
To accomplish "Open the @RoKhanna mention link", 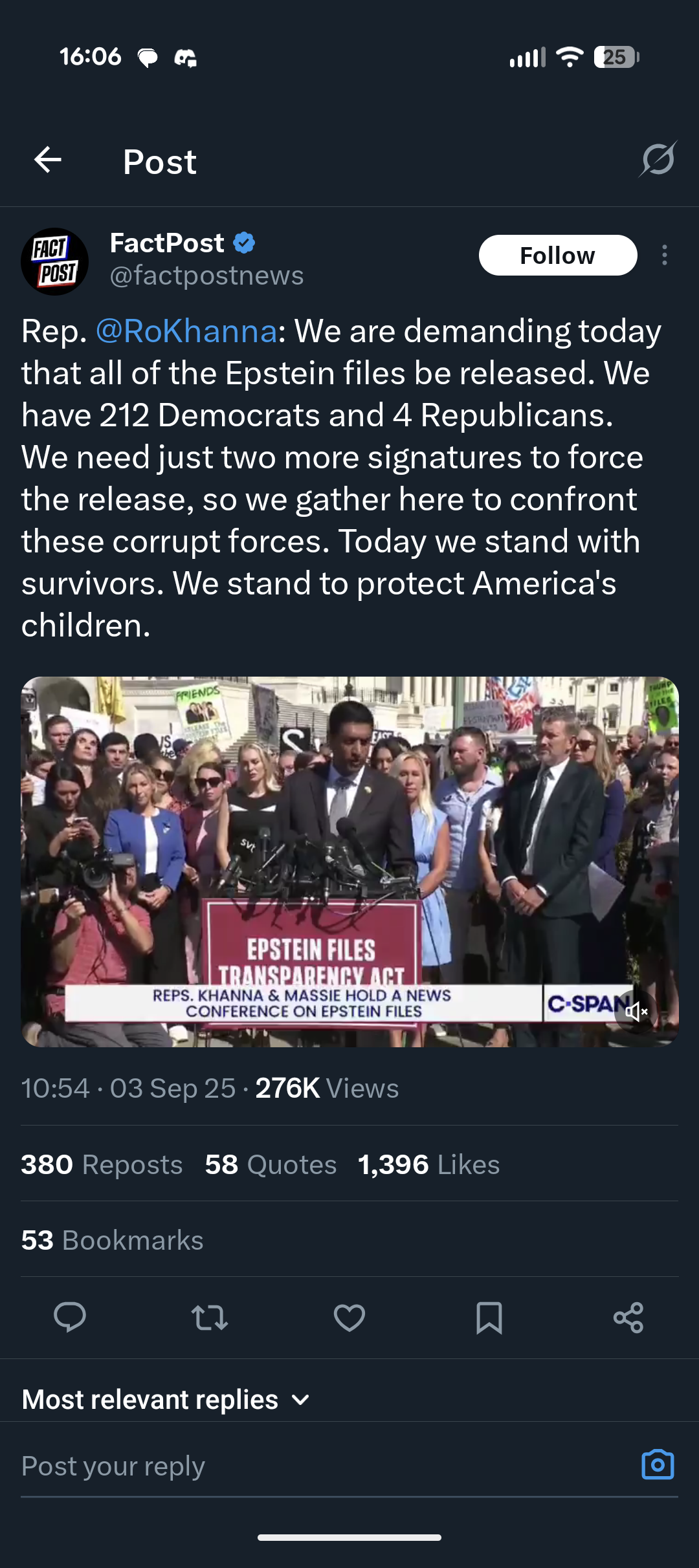I will pyautogui.click(x=186, y=331).
